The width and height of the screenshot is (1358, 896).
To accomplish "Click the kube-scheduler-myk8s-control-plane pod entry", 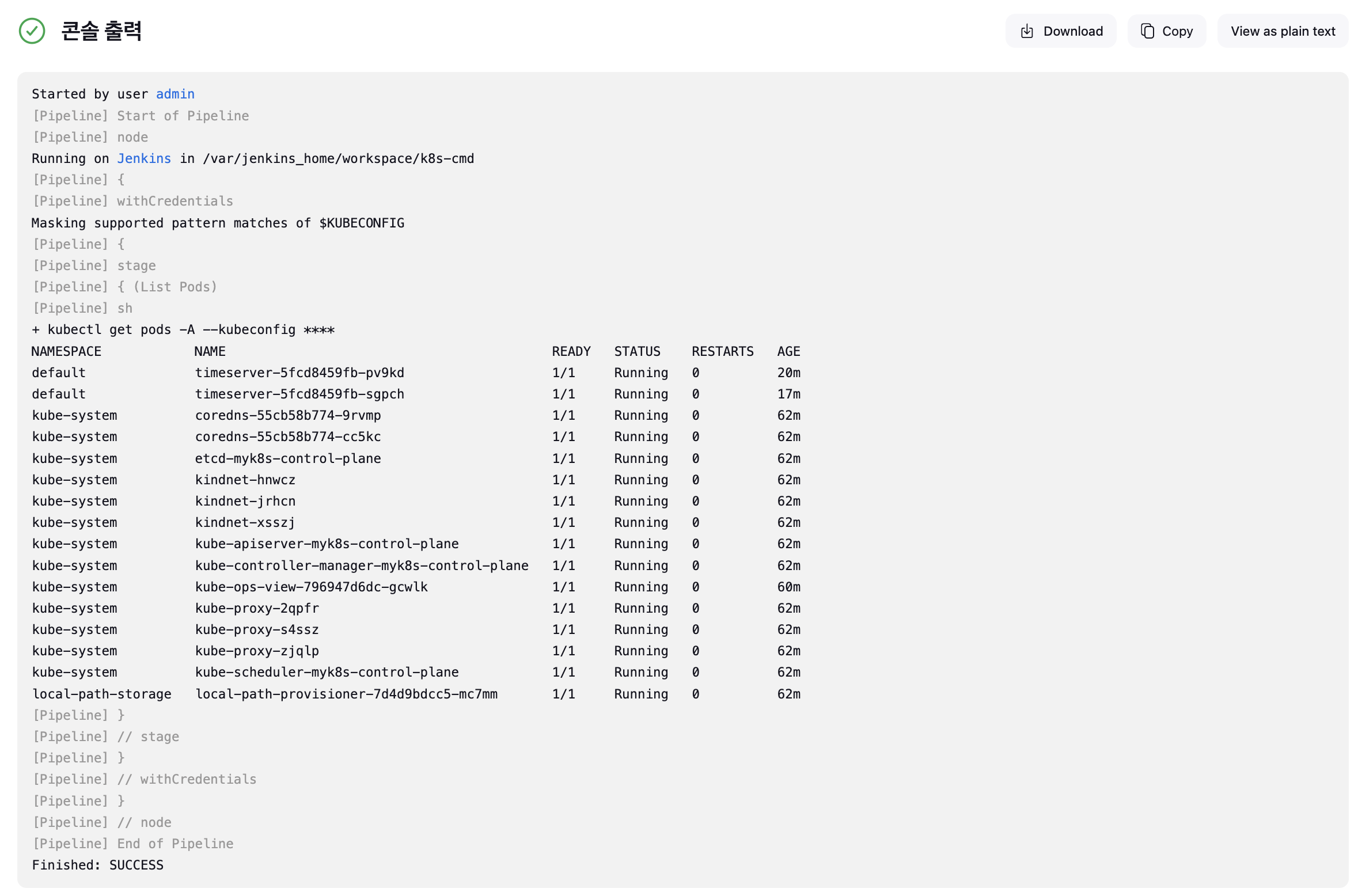I will point(327,672).
